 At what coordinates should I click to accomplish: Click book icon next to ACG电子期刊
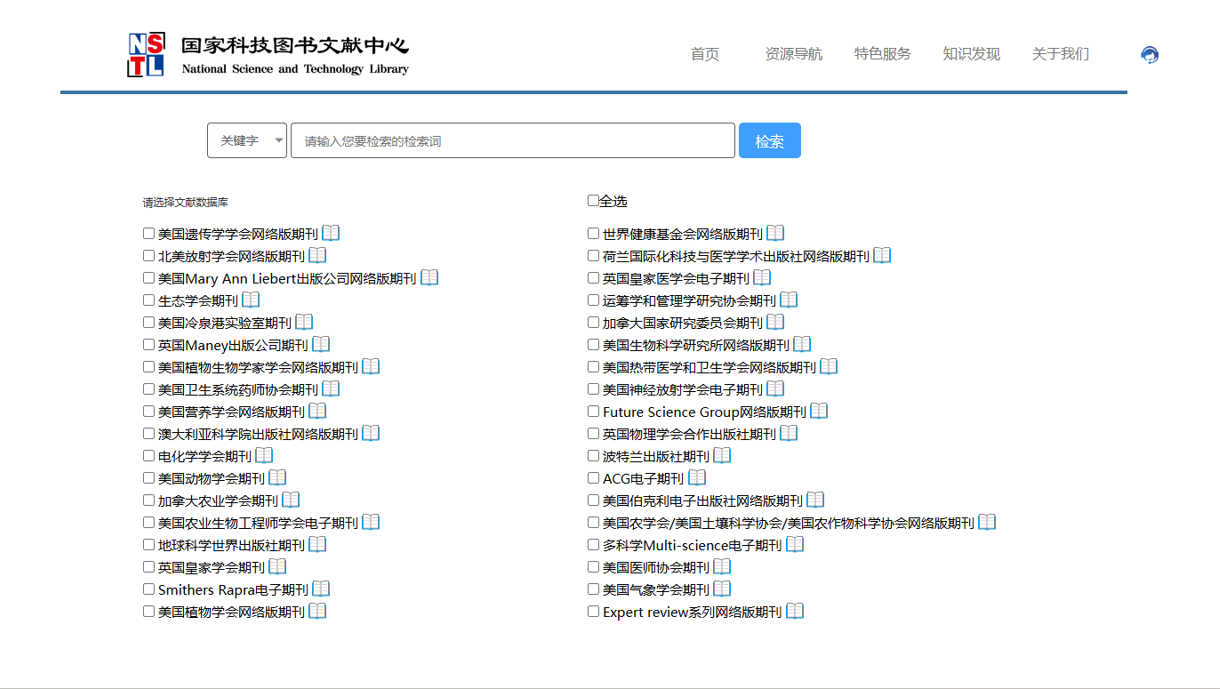coord(697,478)
